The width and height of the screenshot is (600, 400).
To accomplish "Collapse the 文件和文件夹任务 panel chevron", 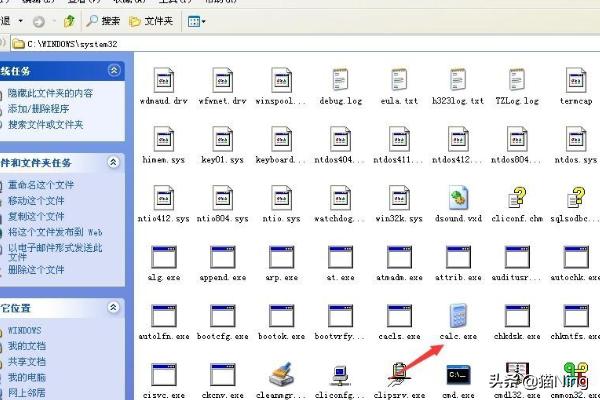I will click(113, 162).
